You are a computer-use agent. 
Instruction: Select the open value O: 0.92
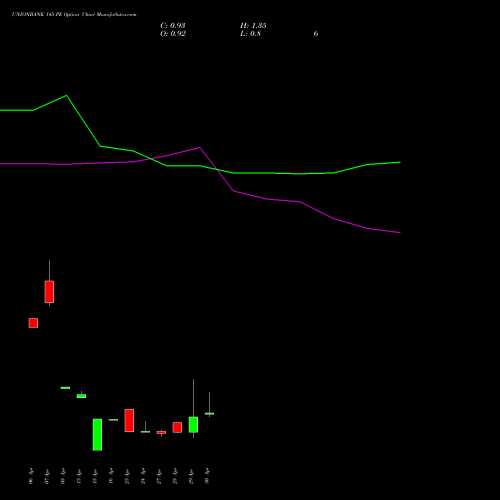coord(173,34)
